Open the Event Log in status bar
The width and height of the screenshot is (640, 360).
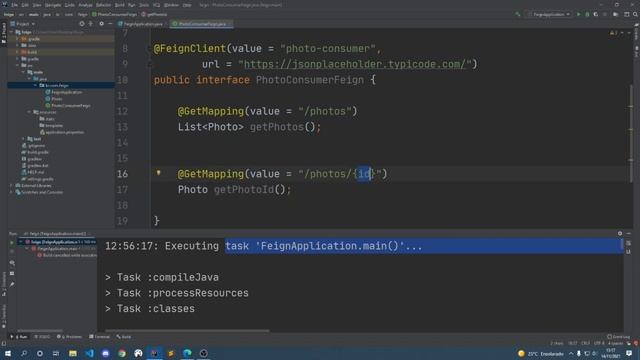click(618, 337)
